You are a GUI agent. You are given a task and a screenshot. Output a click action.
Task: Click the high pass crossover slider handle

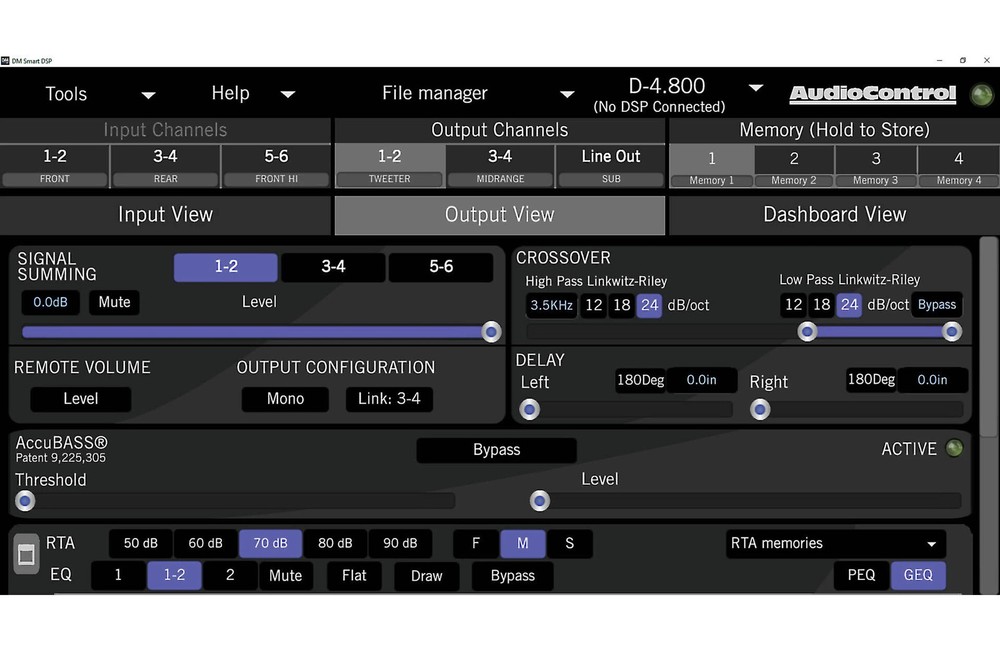point(807,332)
